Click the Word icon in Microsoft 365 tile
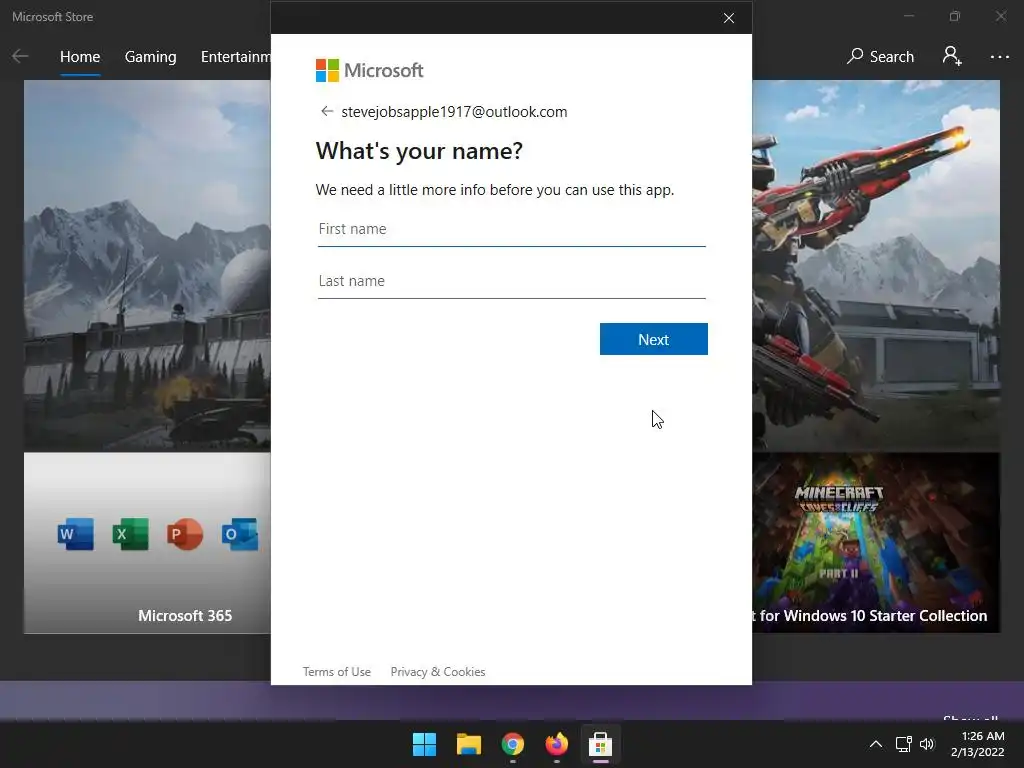 (76, 534)
